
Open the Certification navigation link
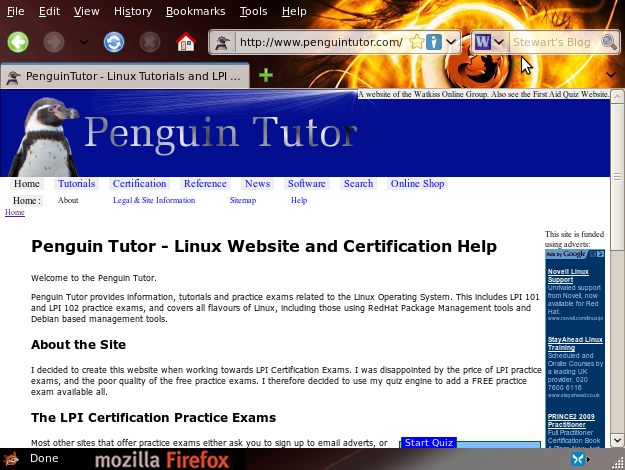tap(140, 184)
